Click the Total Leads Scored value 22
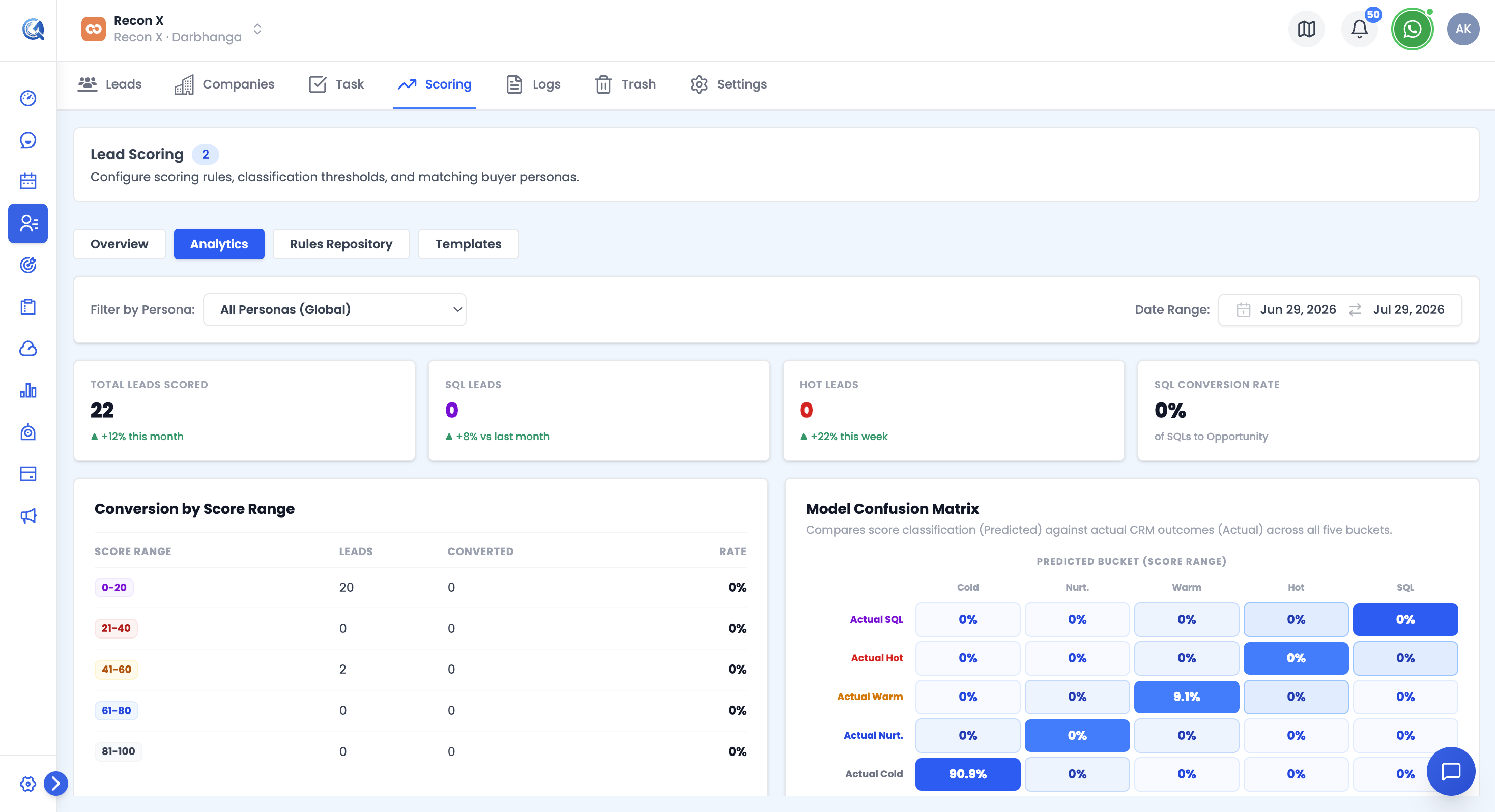Screen dimensions: 1495x812 pyautogui.click(x=102, y=410)
